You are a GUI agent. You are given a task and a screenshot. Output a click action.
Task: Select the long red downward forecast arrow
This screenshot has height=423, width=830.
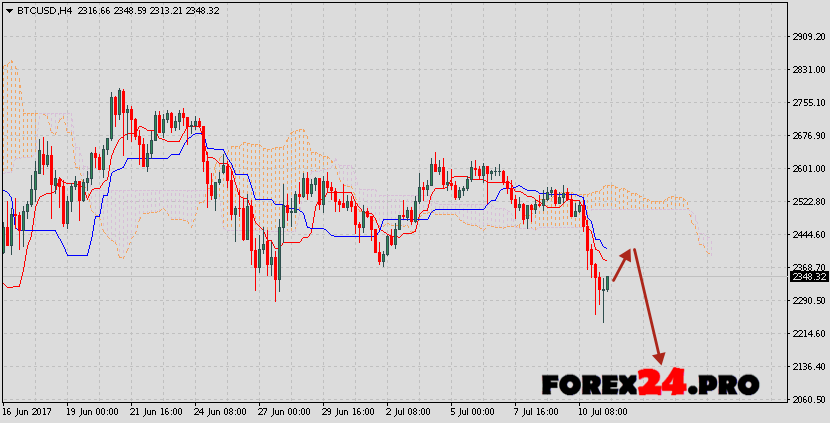(647, 305)
